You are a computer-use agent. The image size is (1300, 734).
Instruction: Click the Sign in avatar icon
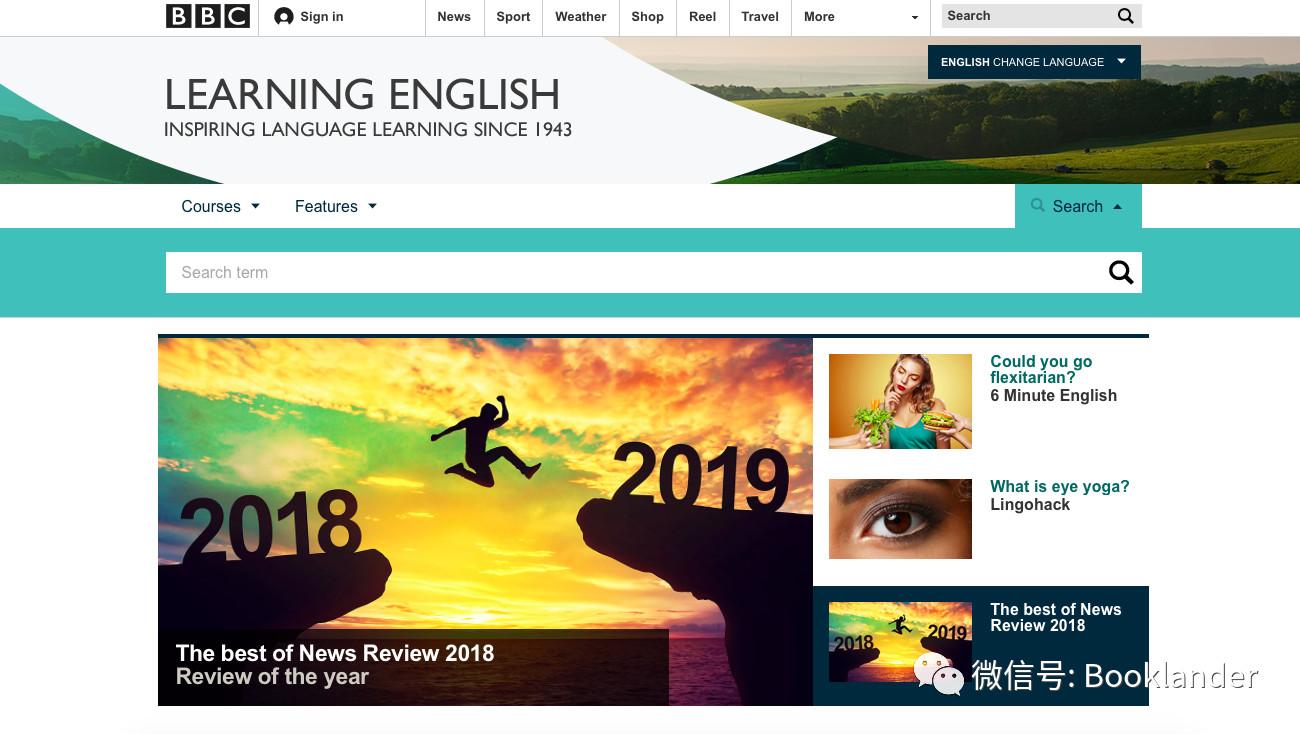tap(284, 16)
